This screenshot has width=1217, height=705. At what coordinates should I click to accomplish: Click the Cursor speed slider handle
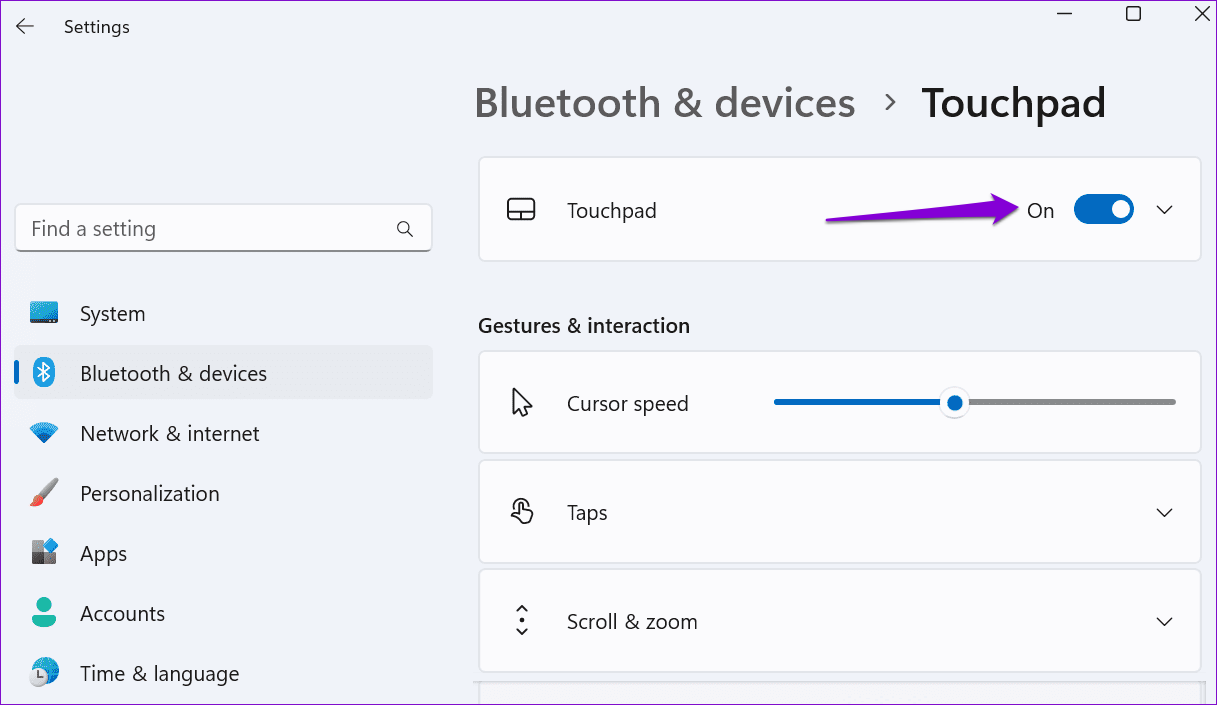pos(955,403)
